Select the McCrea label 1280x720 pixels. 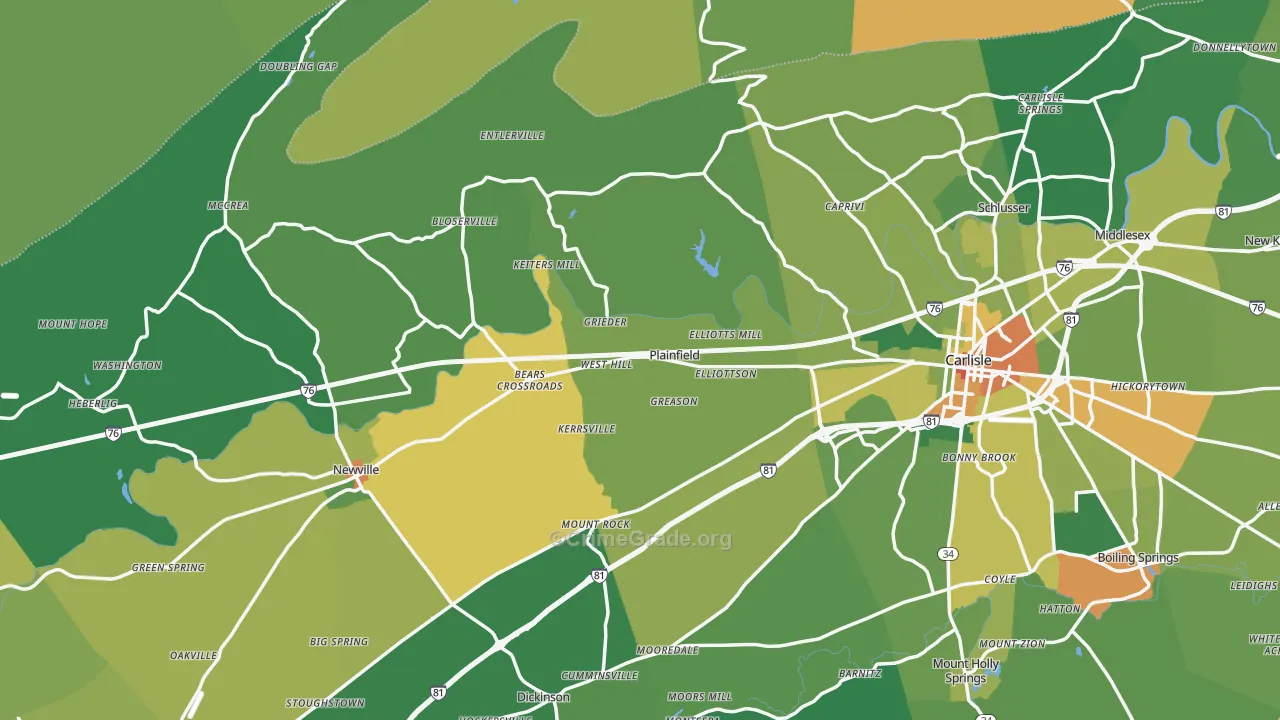[x=227, y=205]
